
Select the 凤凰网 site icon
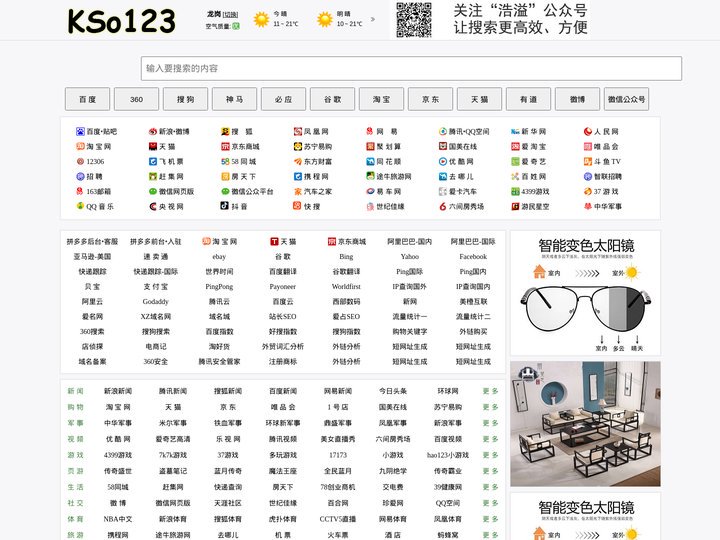[x=298, y=131]
